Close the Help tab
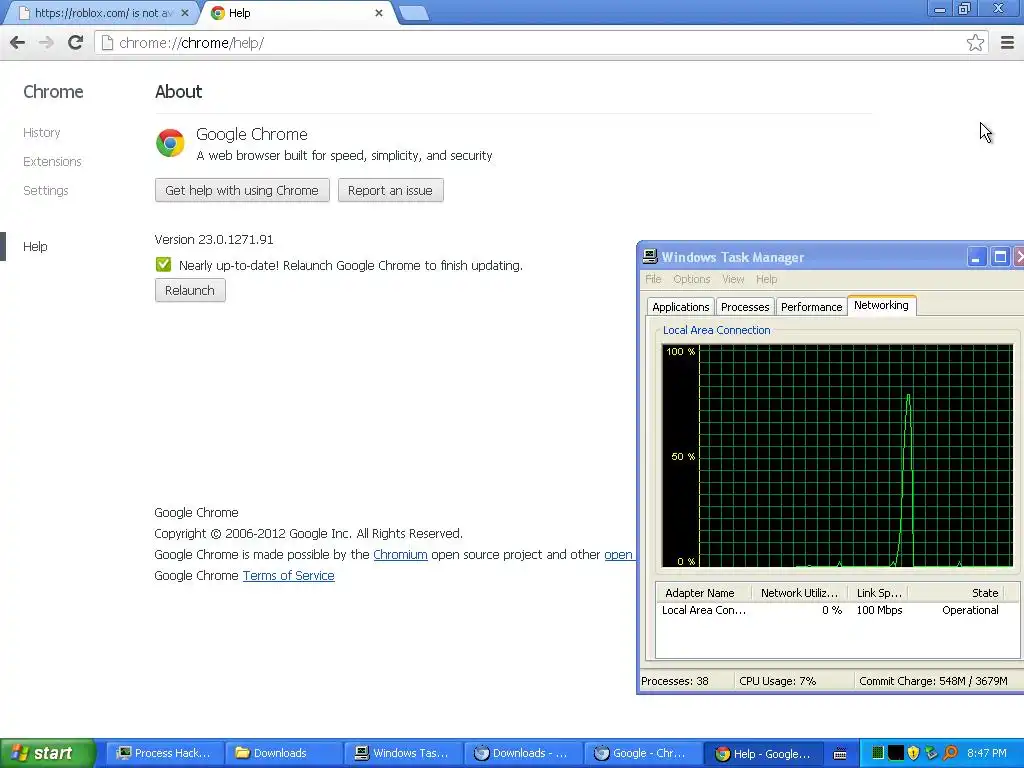This screenshot has height=768, width=1024. click(379, 13)
